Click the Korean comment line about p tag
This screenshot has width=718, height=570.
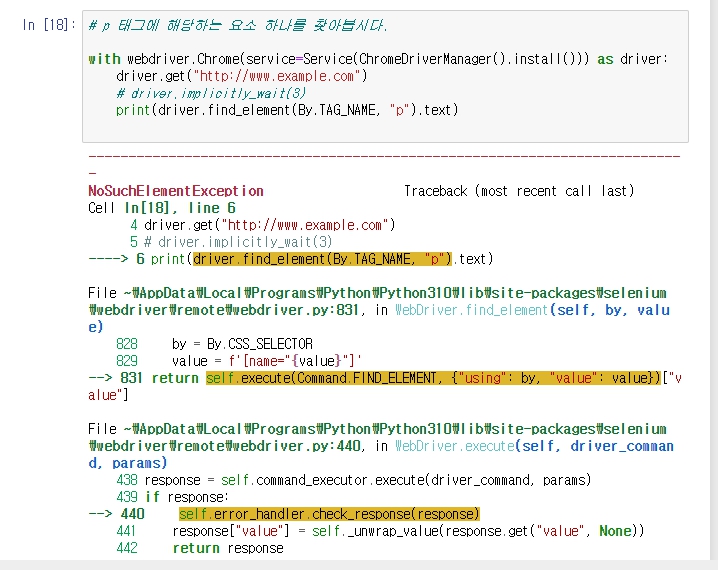point(238,25)
